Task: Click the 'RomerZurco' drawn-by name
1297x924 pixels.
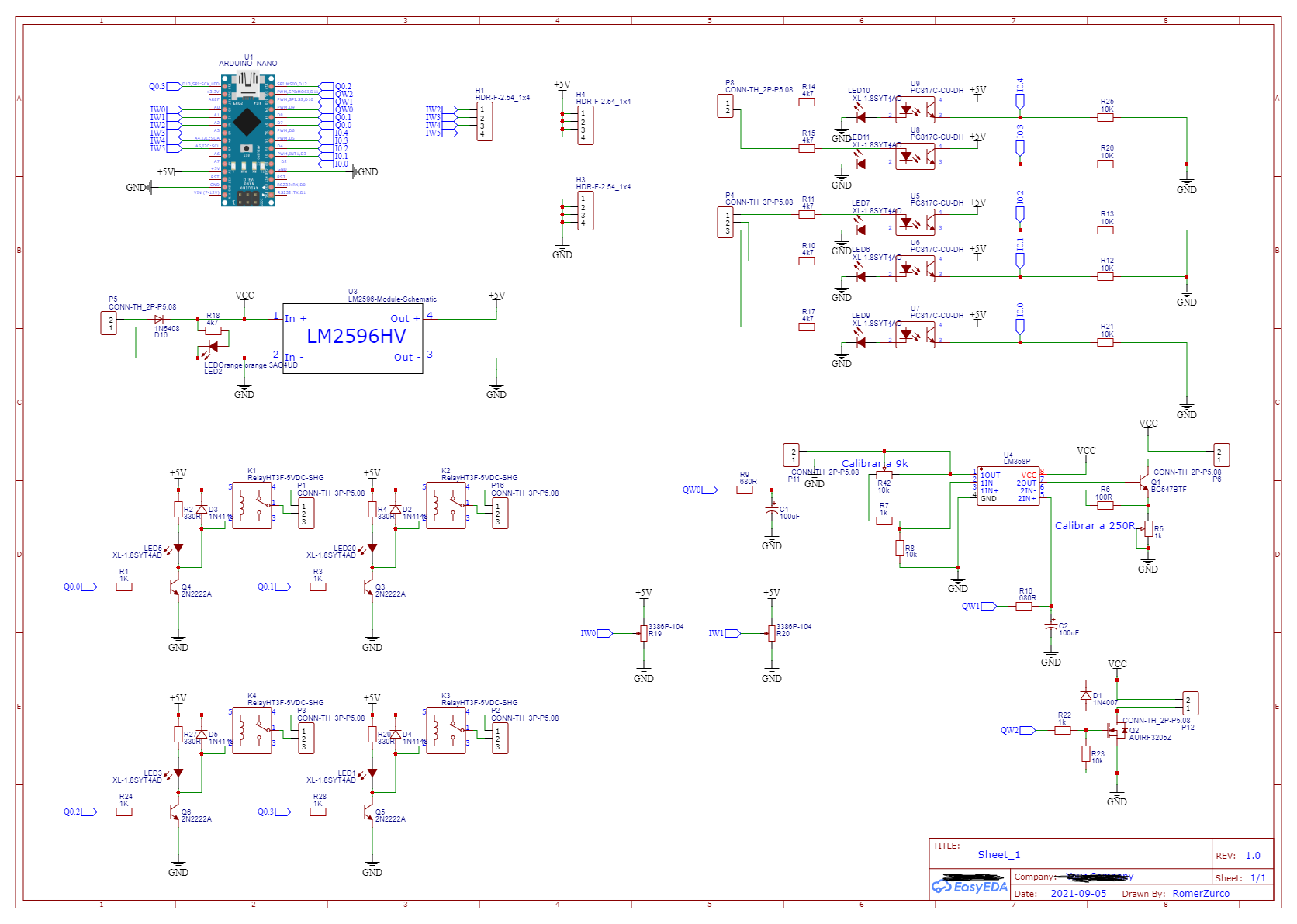Action: pyautogui.click(x=1201, y=893)
